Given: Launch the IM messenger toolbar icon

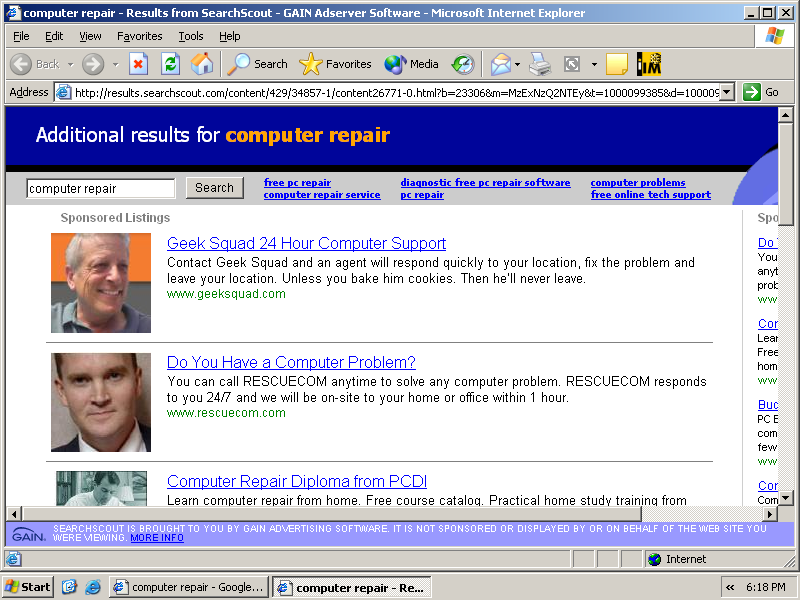Looking at the screenshot, I should 649,64.
